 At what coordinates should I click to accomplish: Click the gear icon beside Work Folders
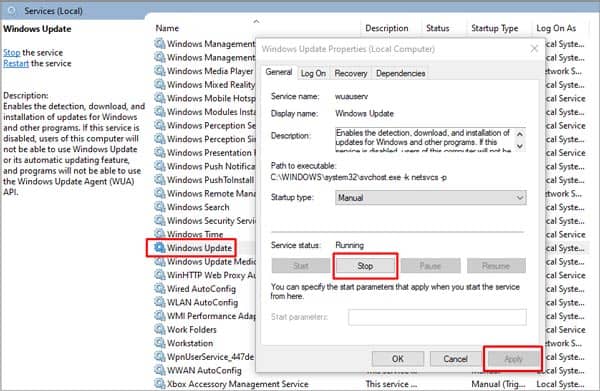[x=160, y=329]
